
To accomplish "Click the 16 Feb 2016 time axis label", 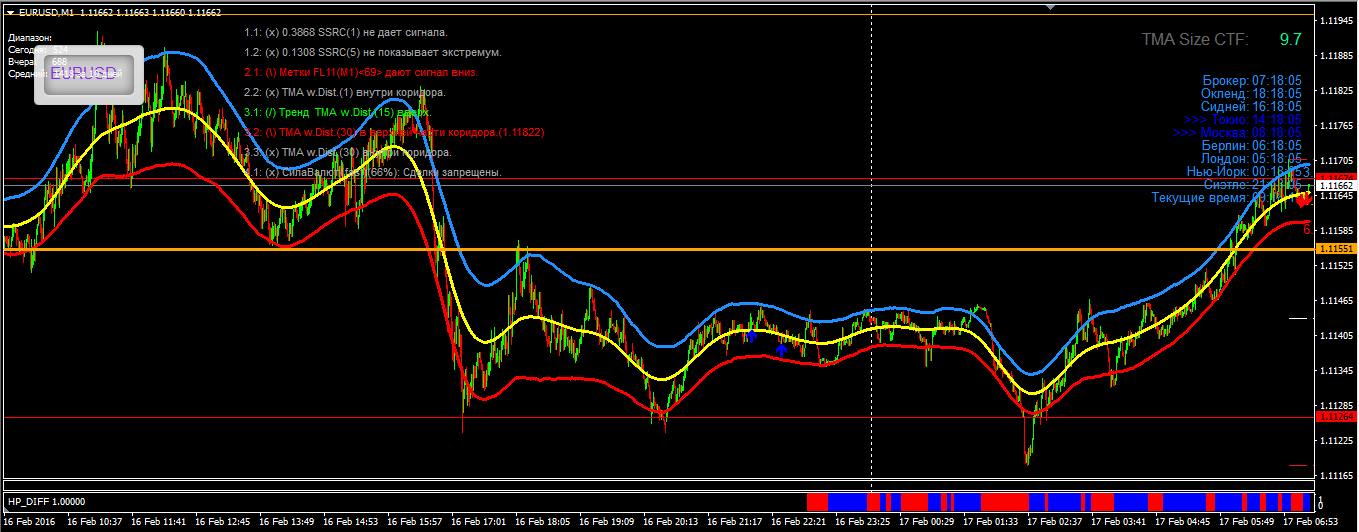I will pyautogui.click(x=30, y=521).
